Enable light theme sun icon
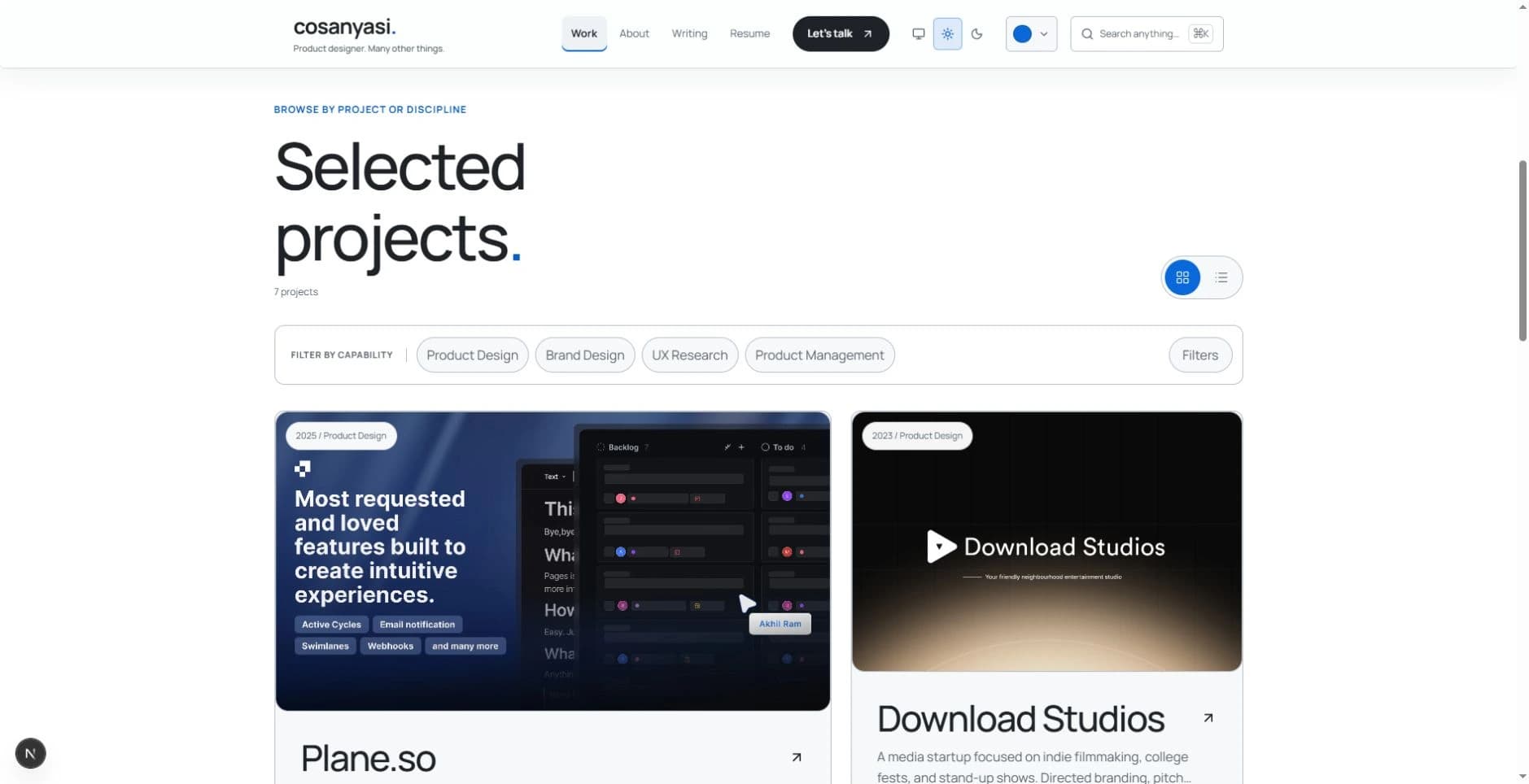 [x=947, y=34]
